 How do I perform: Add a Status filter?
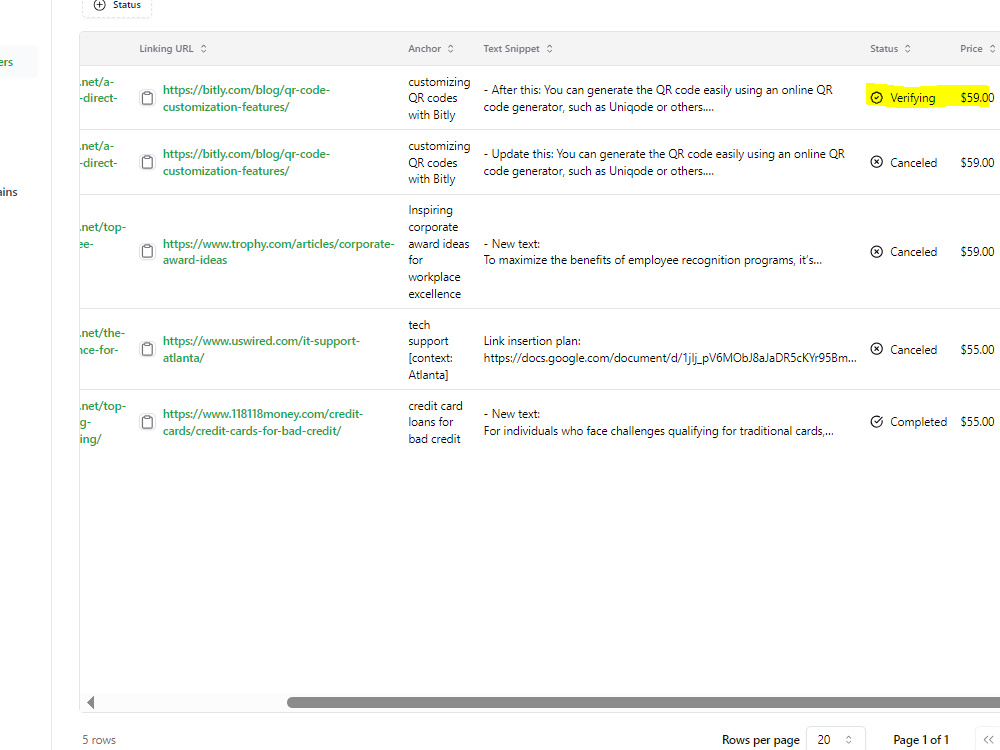tap(117, 6)
